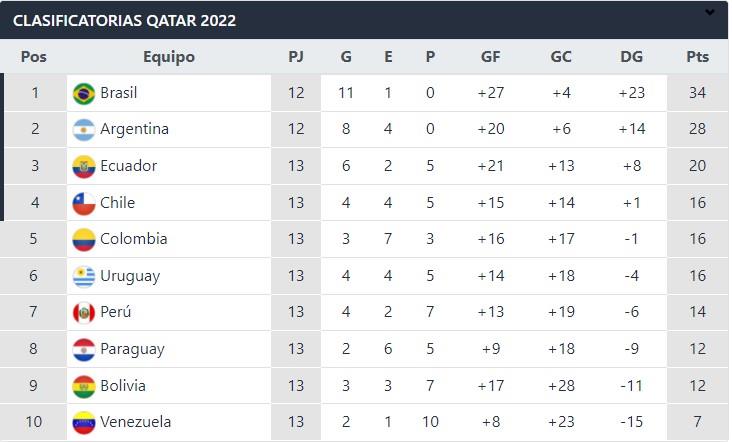Collapse the Clasificatorias Qatar 2022 panel chevron
The width and height of the screenshot is (732, 442).
pos(710,14)
